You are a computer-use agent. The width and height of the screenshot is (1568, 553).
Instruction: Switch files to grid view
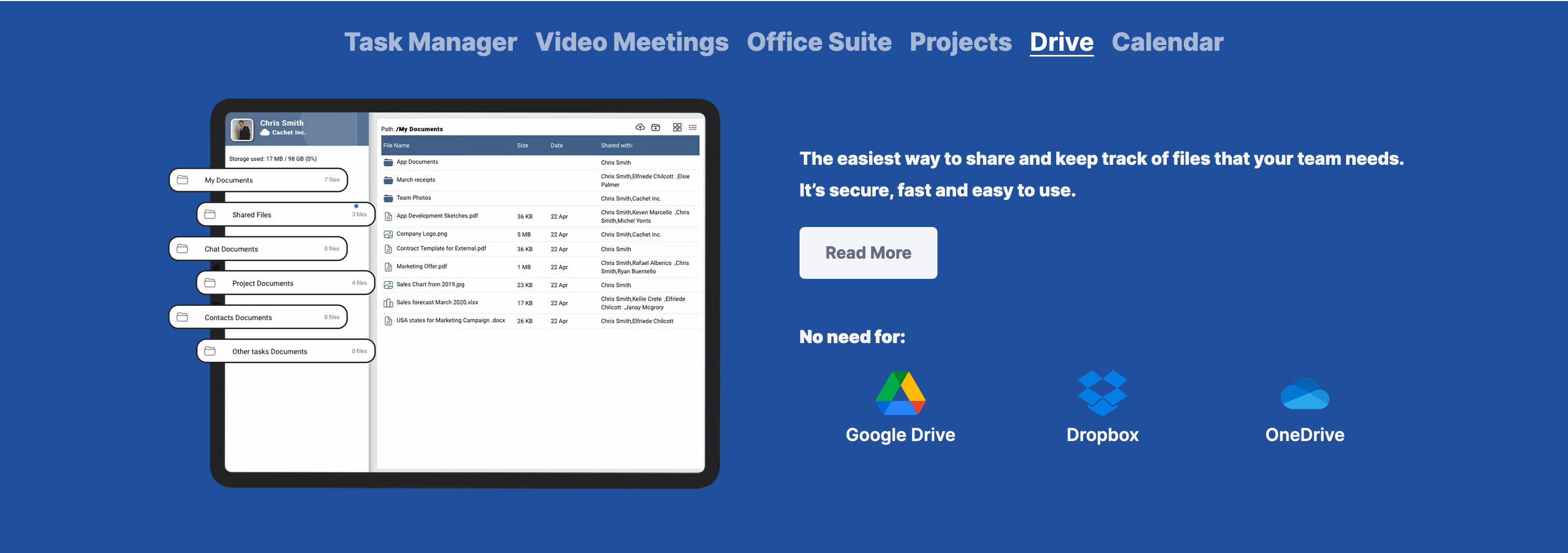click(677, 128)
